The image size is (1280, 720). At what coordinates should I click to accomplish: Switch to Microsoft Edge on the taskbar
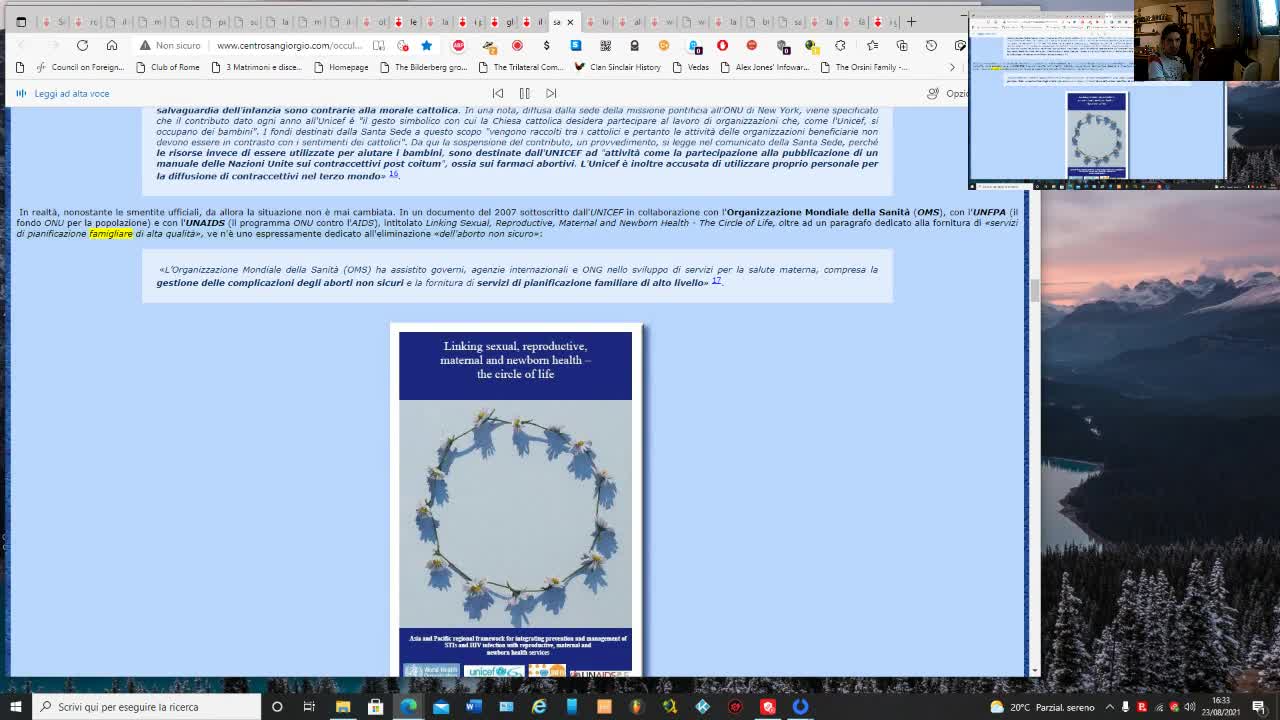tap(408, 707)
